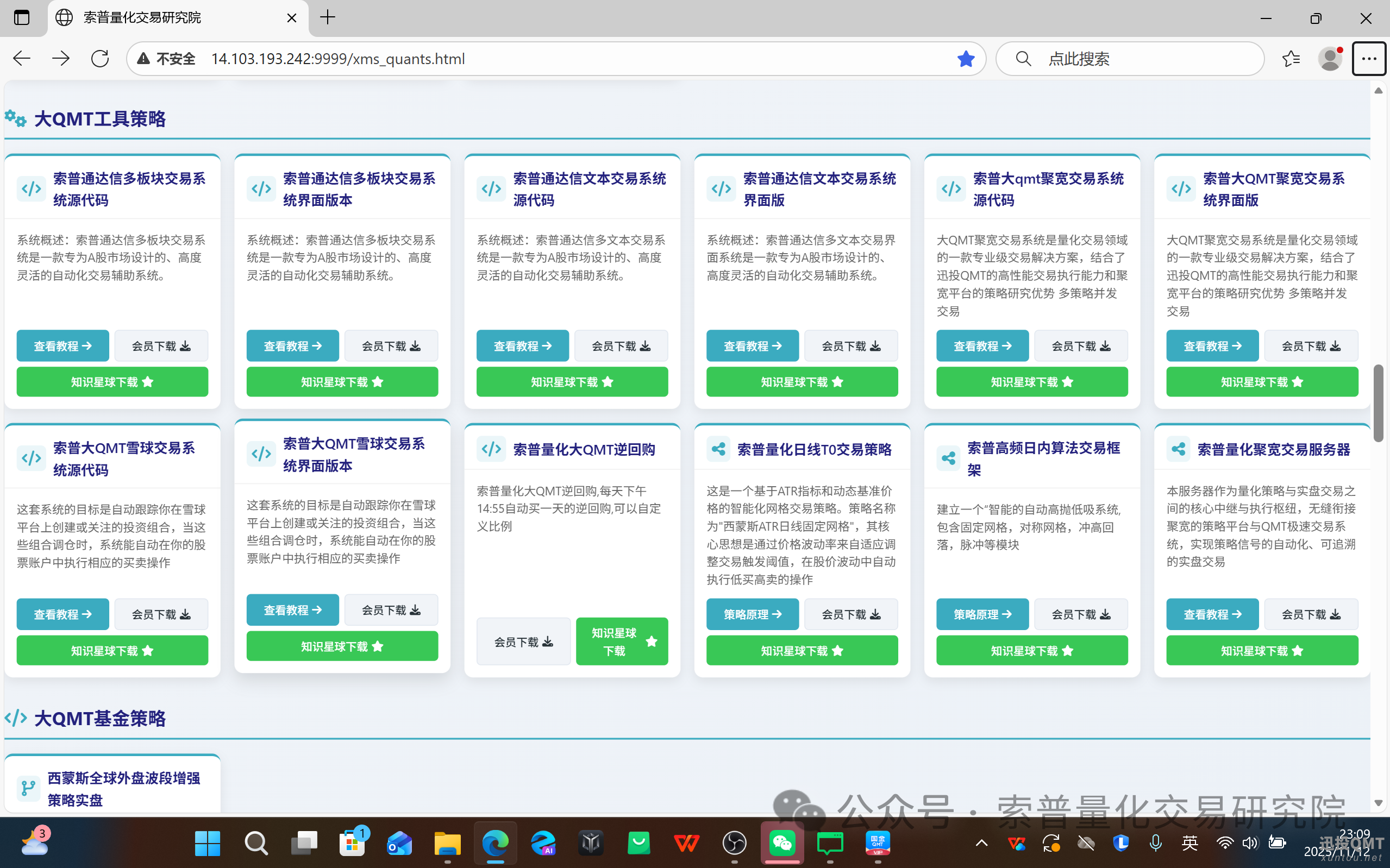Open the browser settings menu
This screenshot has width=1390, height=868.
(x=1369, y=58)
